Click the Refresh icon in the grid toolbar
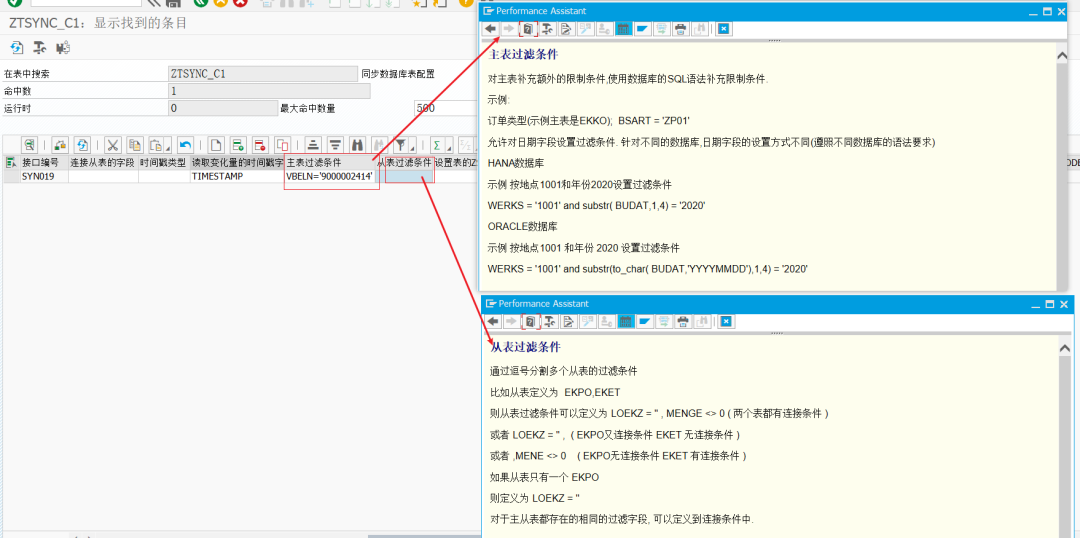 point(82,145)
